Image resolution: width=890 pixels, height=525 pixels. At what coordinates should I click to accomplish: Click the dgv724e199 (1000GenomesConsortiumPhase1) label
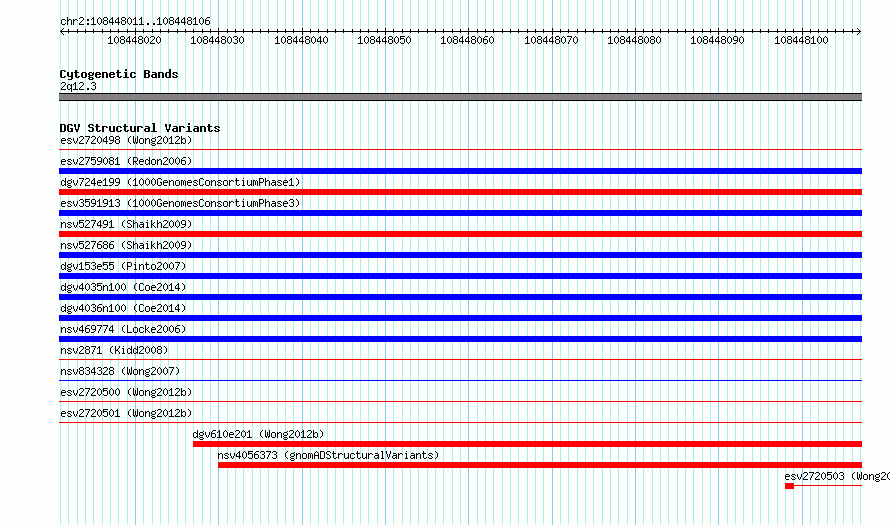[180, 182]
